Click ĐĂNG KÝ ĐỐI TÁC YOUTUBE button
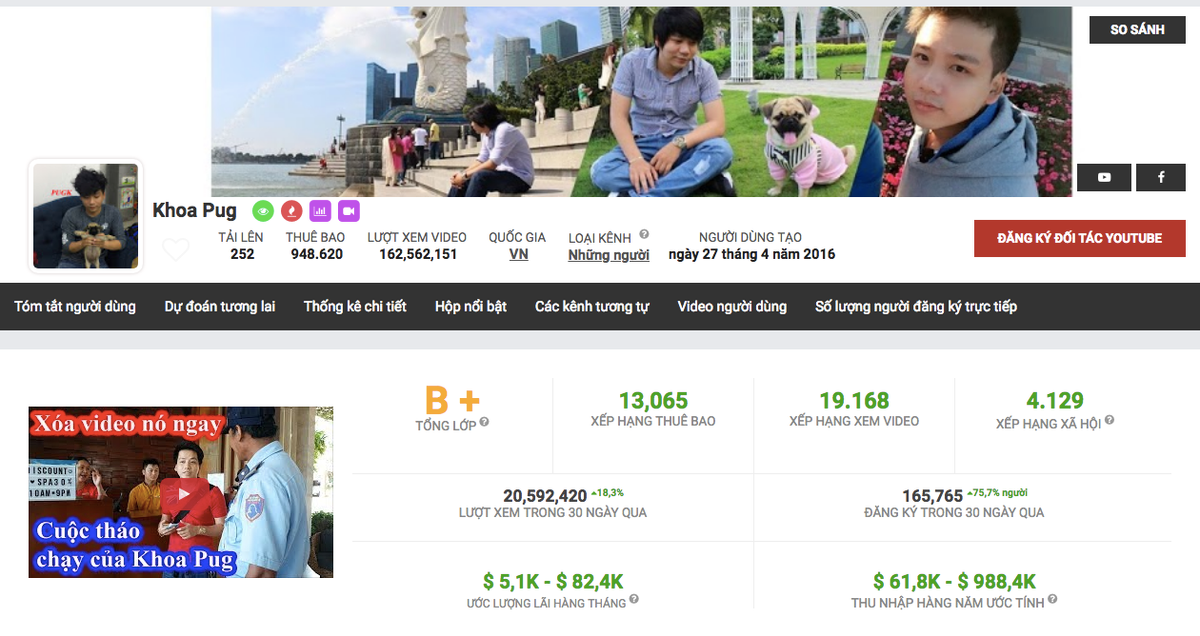Image resolution: width=1200 pixels, height=636 pixels. 1079,238
